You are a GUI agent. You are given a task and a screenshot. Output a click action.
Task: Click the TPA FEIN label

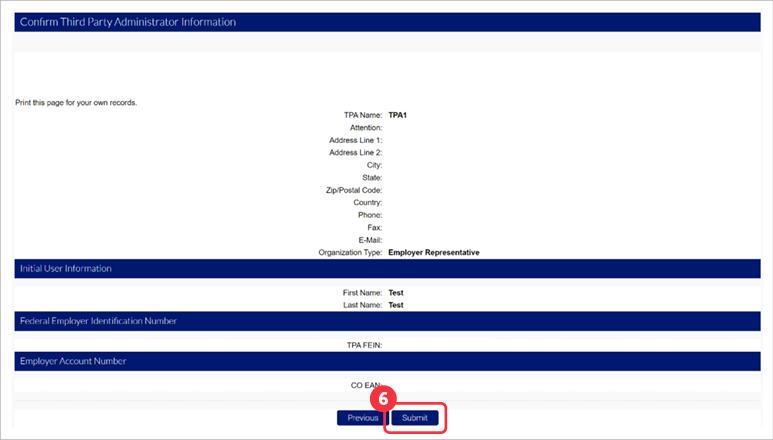click(362, 345)
